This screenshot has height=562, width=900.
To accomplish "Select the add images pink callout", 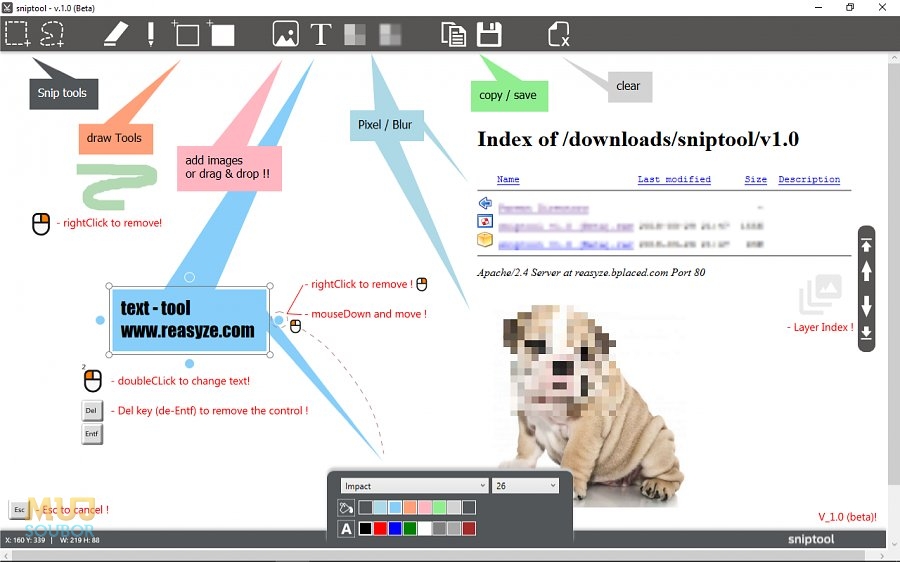I will (x=229, y=168).
